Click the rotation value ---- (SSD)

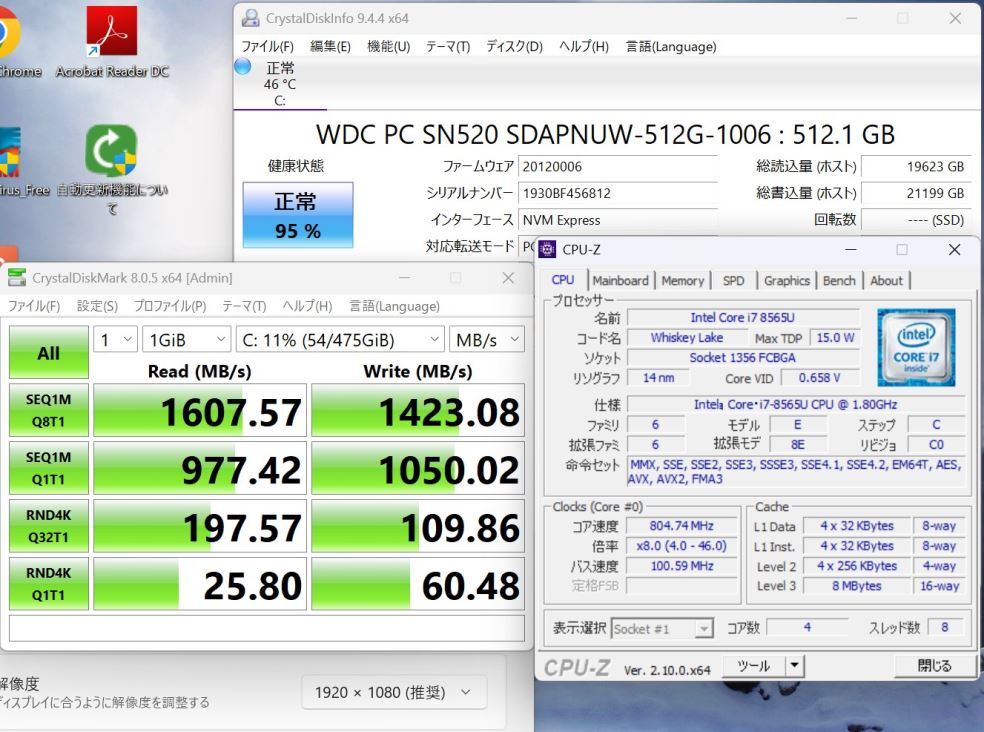tap(916, 220)
